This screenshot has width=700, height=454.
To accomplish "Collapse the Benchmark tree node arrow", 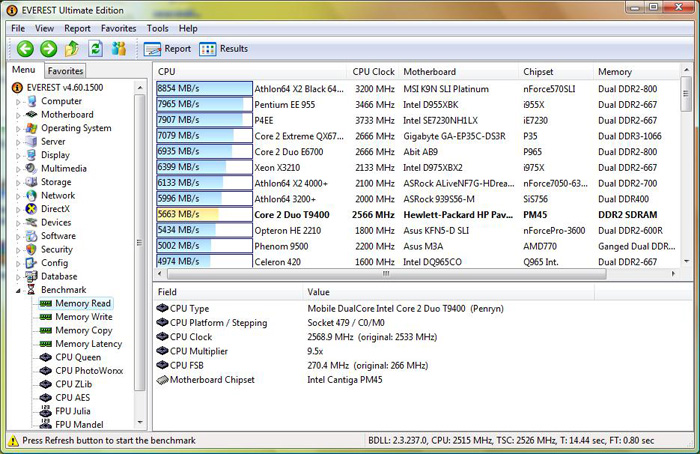I will [18, 291].
